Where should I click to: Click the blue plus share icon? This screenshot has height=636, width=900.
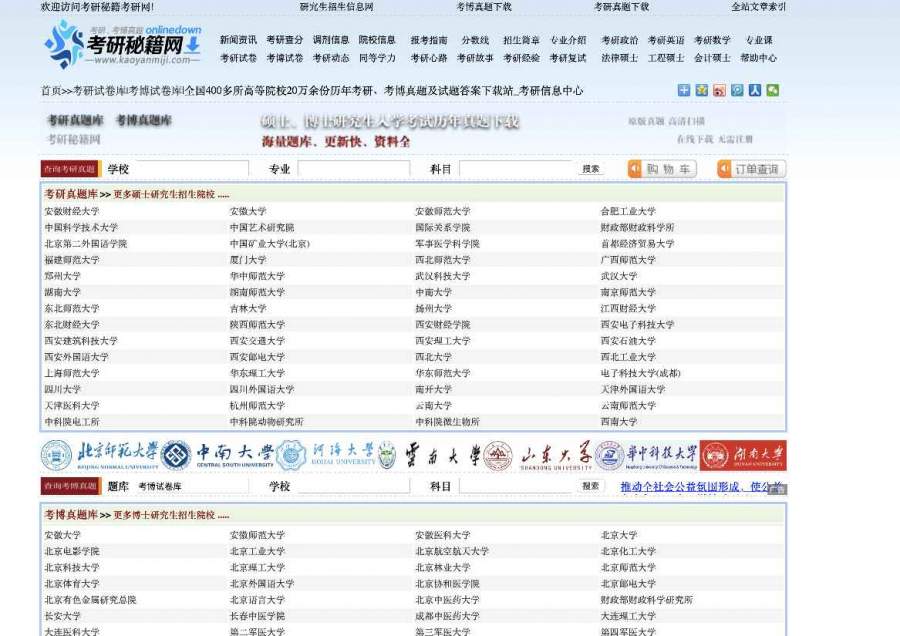(x=684, y=90)
